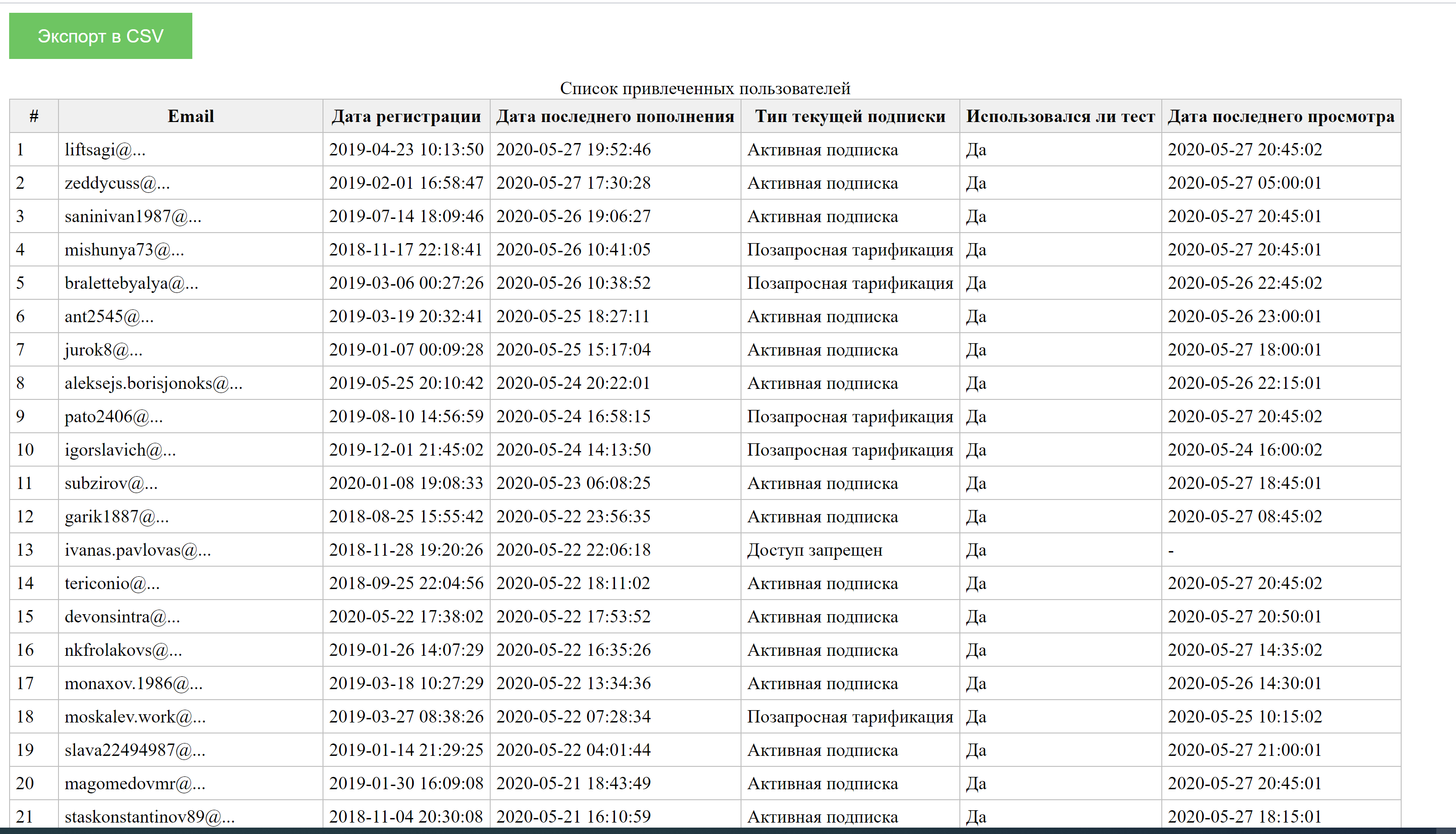Click registration date 2020-05-22 17:38:02
Image resolution: width=1456 pixels, height=834 pixels.
click(x=406, y=616)
